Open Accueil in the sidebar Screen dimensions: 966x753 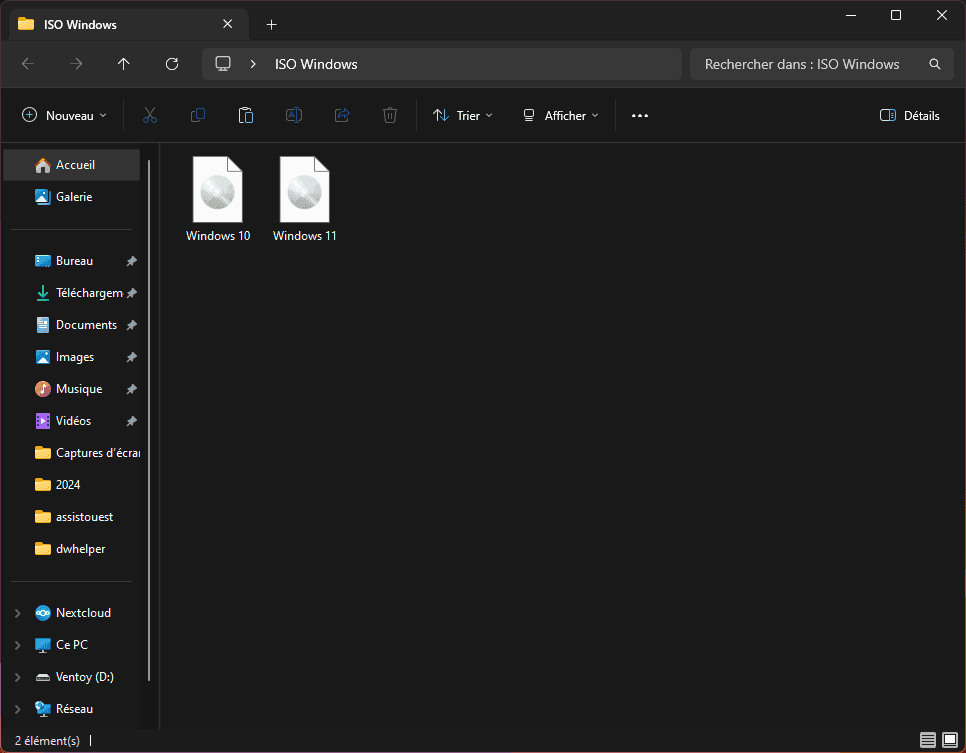pos(71,165)
